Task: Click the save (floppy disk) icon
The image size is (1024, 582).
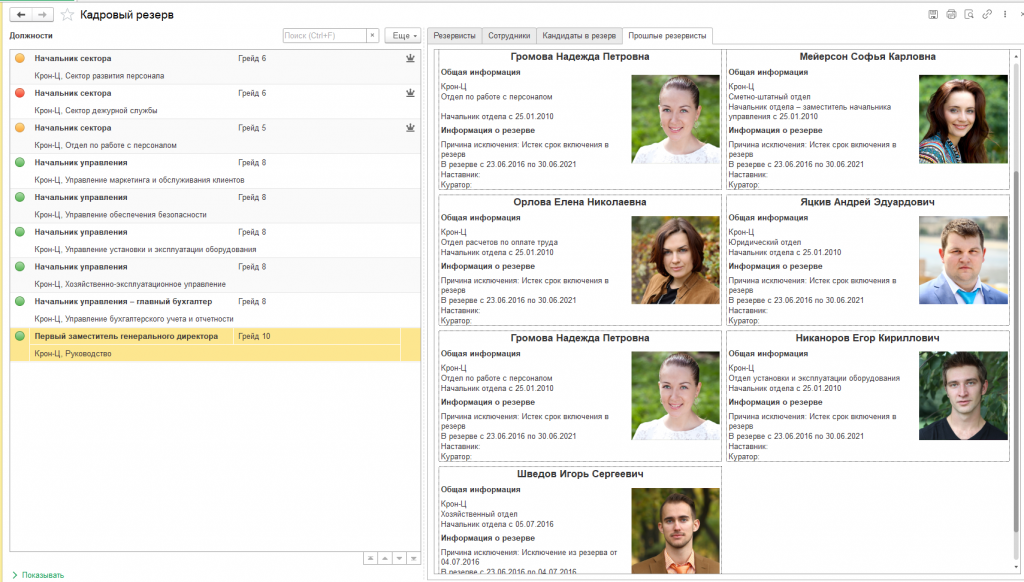Action: [933, 14]
